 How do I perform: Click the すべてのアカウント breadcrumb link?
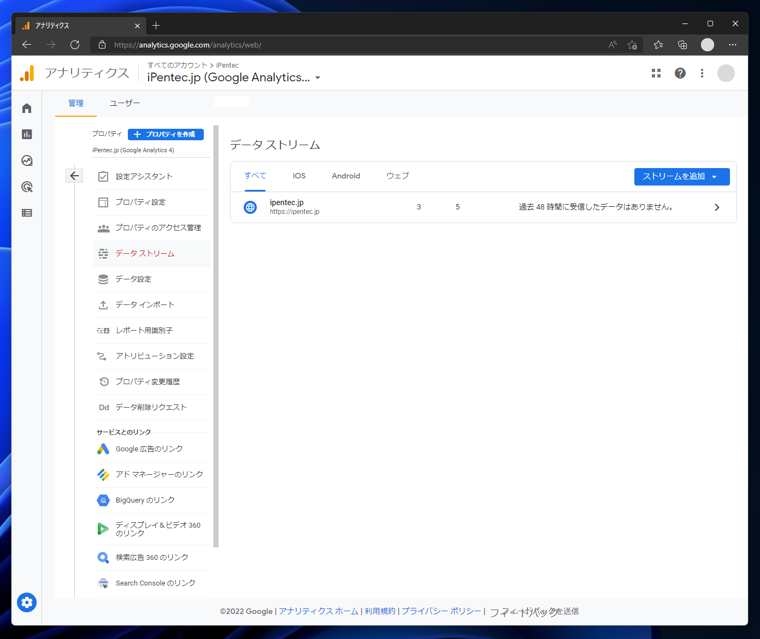point(177,65)
